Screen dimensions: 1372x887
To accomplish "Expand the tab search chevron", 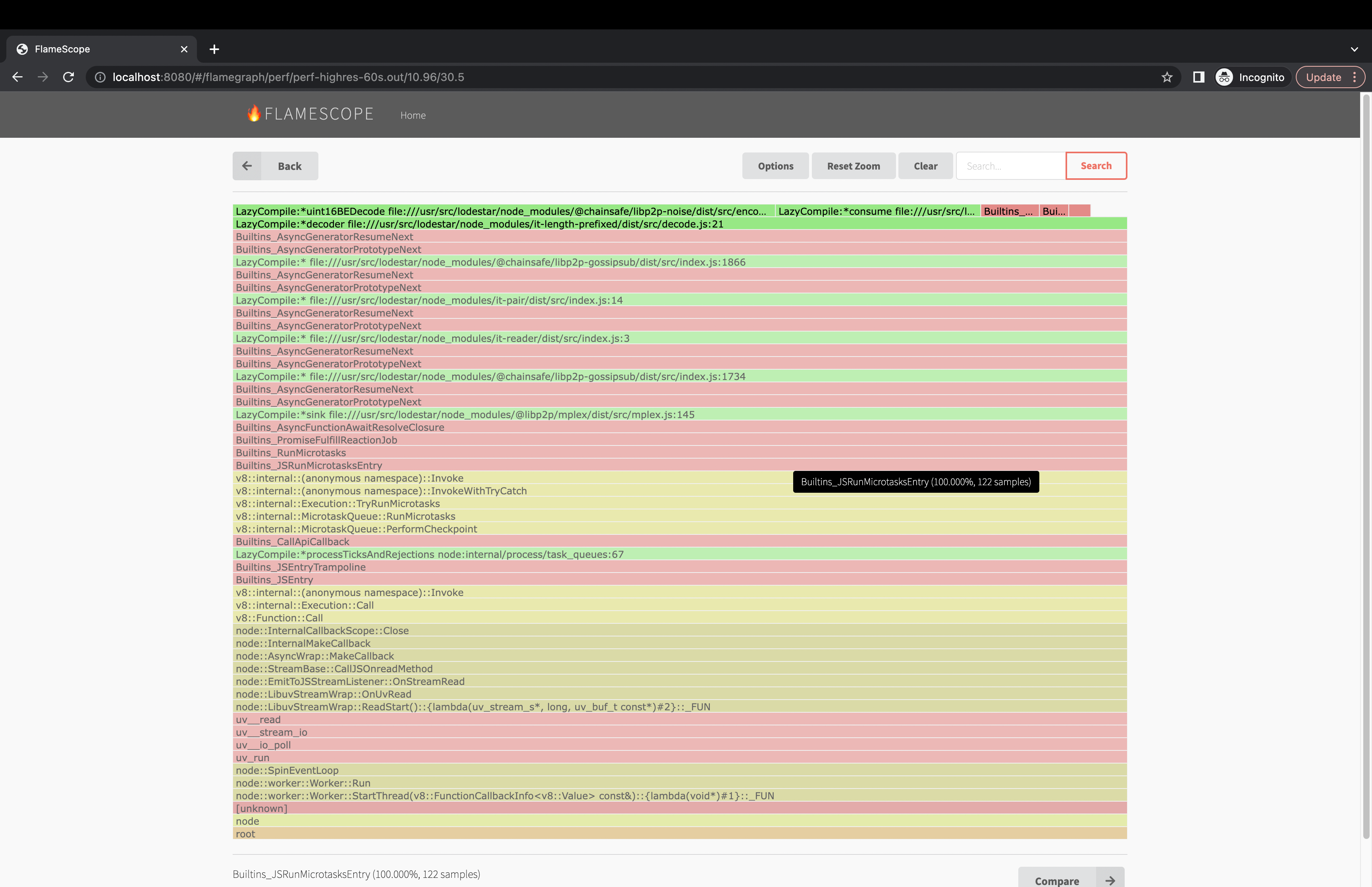I will click(1354, 50).
